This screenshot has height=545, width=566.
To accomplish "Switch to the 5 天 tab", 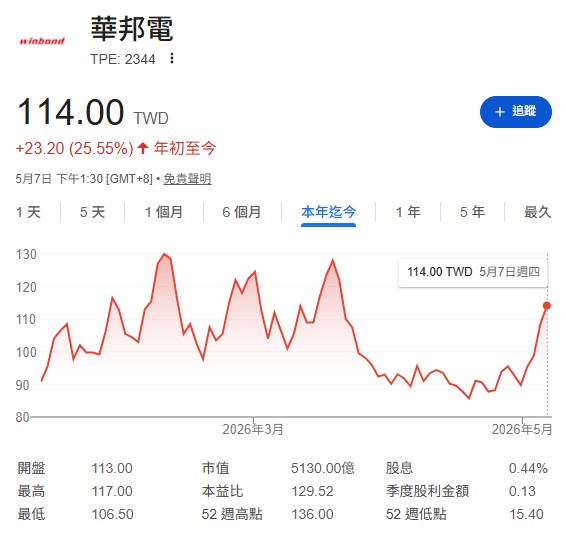I will 92,212.
